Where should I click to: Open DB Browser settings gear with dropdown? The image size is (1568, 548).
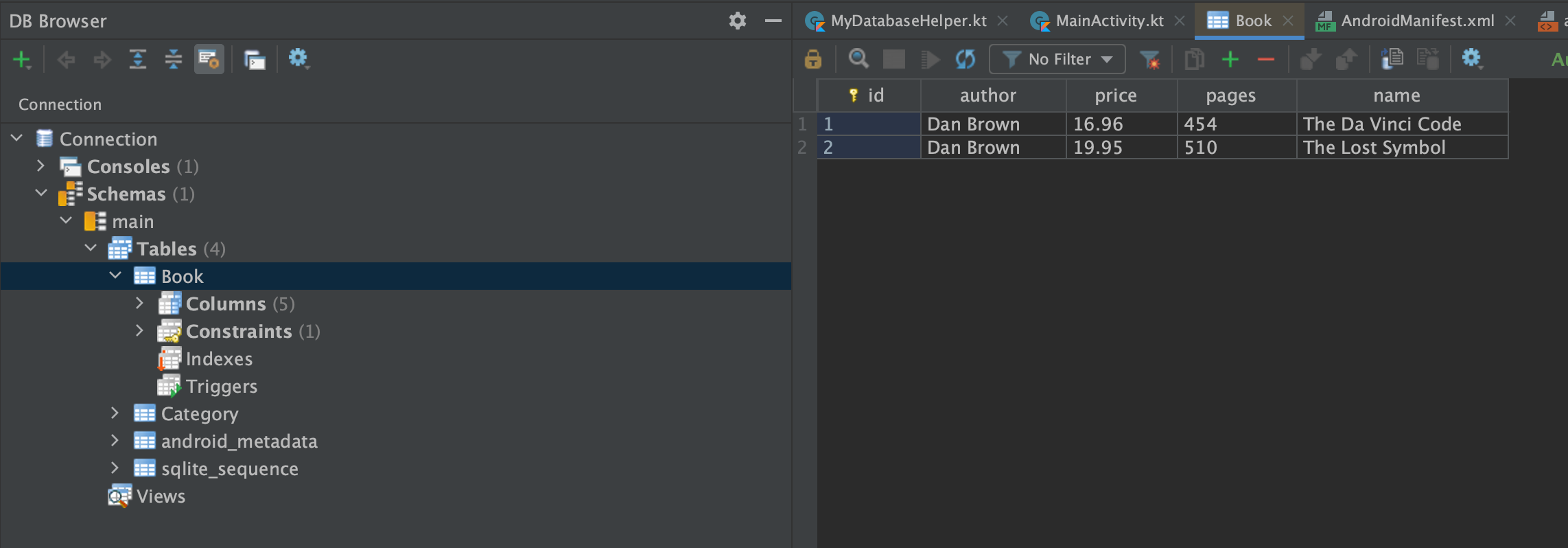tap(299, 59)
